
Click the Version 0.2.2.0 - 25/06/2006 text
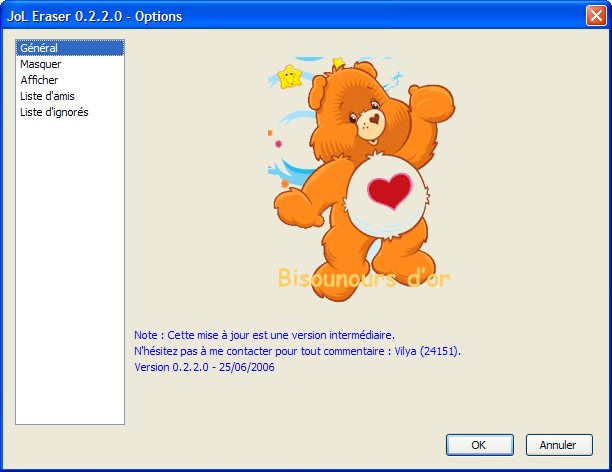tap(204, 367)
